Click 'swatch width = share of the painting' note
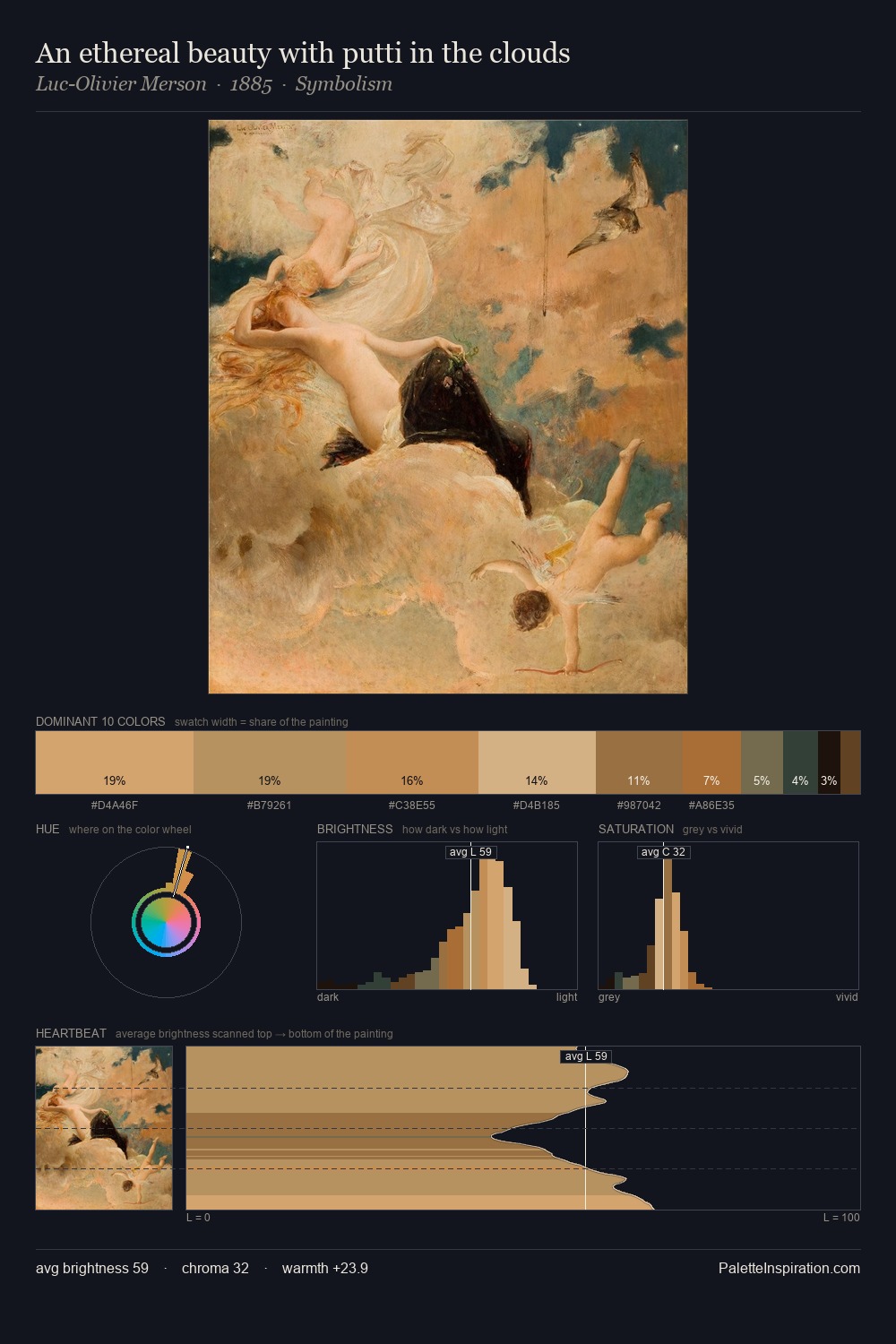 (x=261, y=722)
